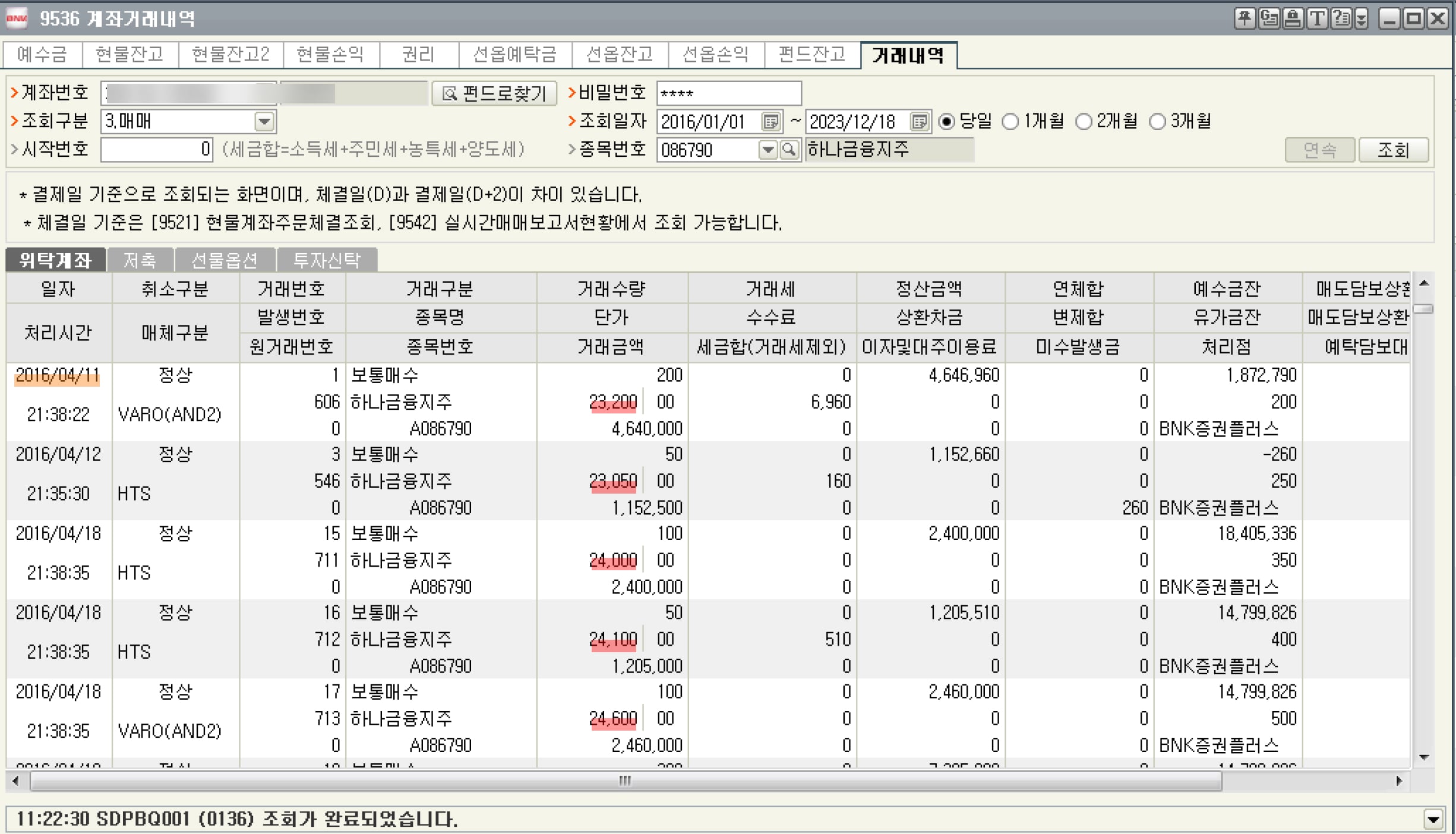Image resolution: width=1456 pixels, height=834 pixels.
Task: Switch to the 예수금 tab
Action: click(42, 55)
